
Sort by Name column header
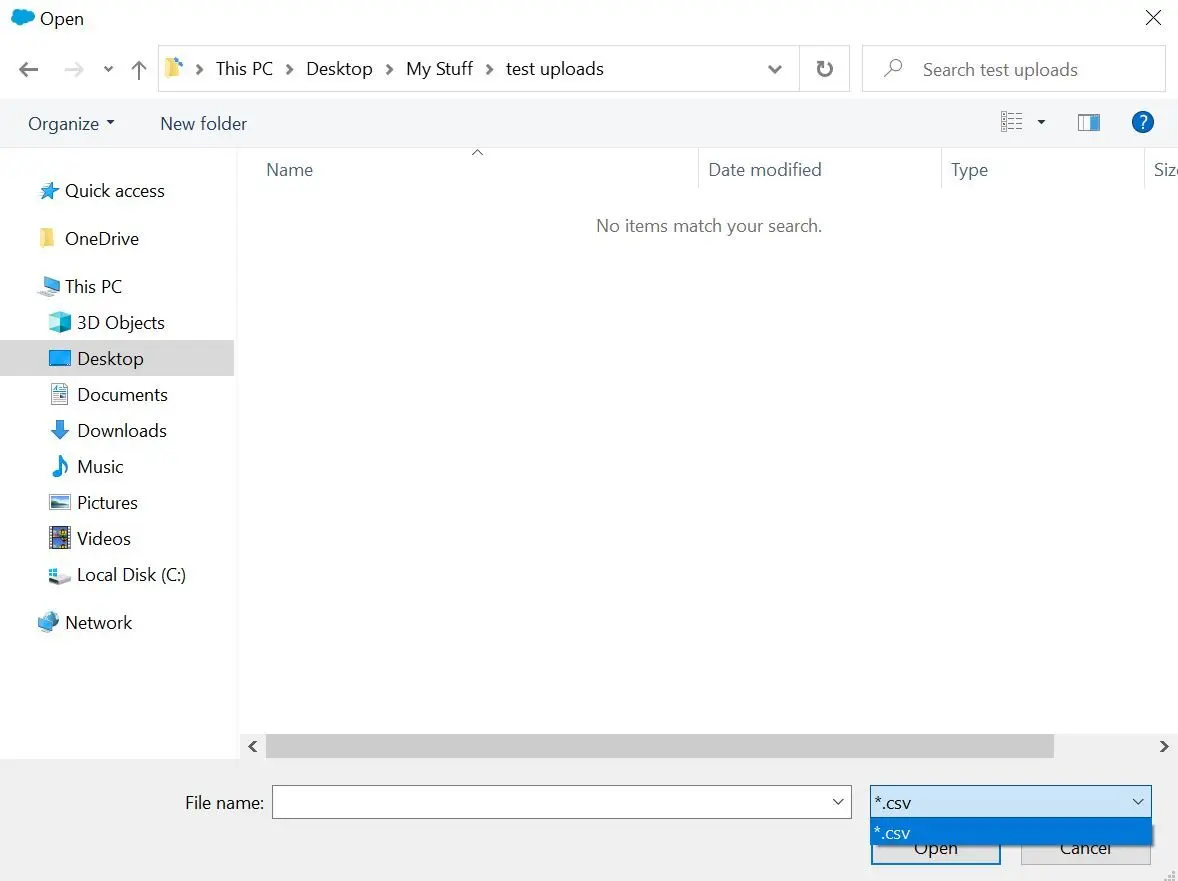tap(289, 170)
